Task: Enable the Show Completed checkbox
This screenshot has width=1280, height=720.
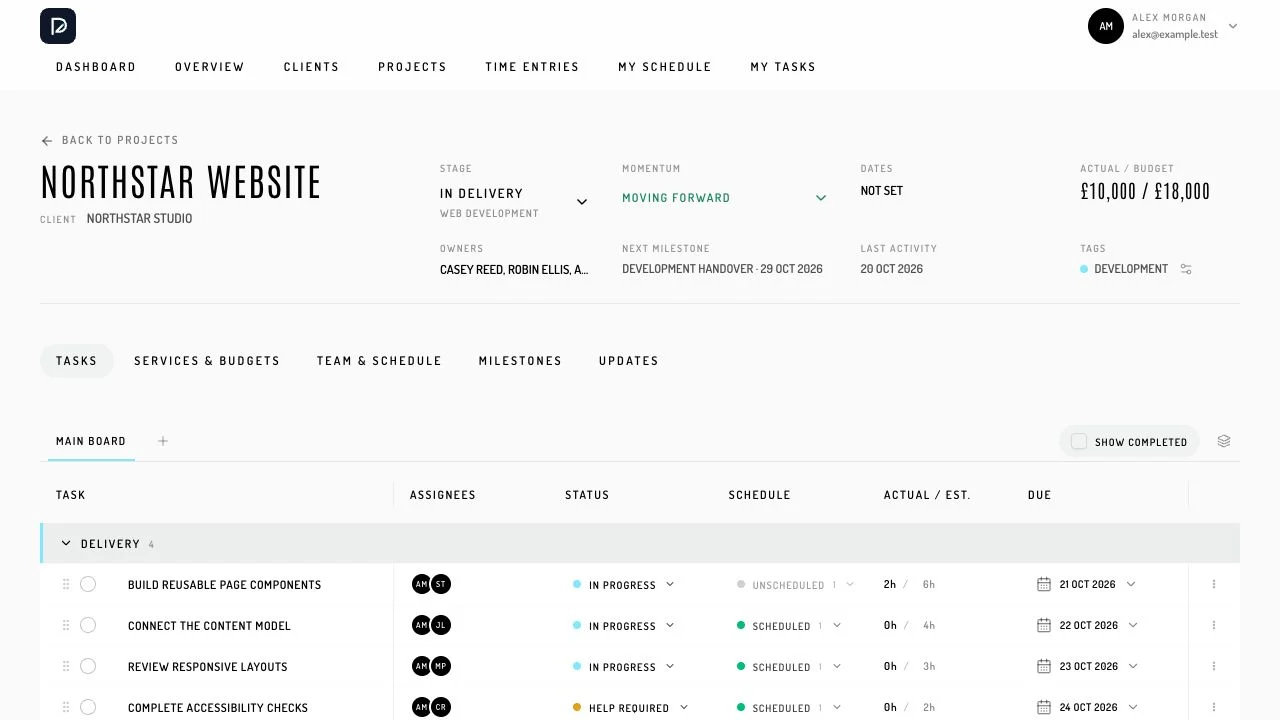Action: pyautogui.click(x=1079, y=441)
